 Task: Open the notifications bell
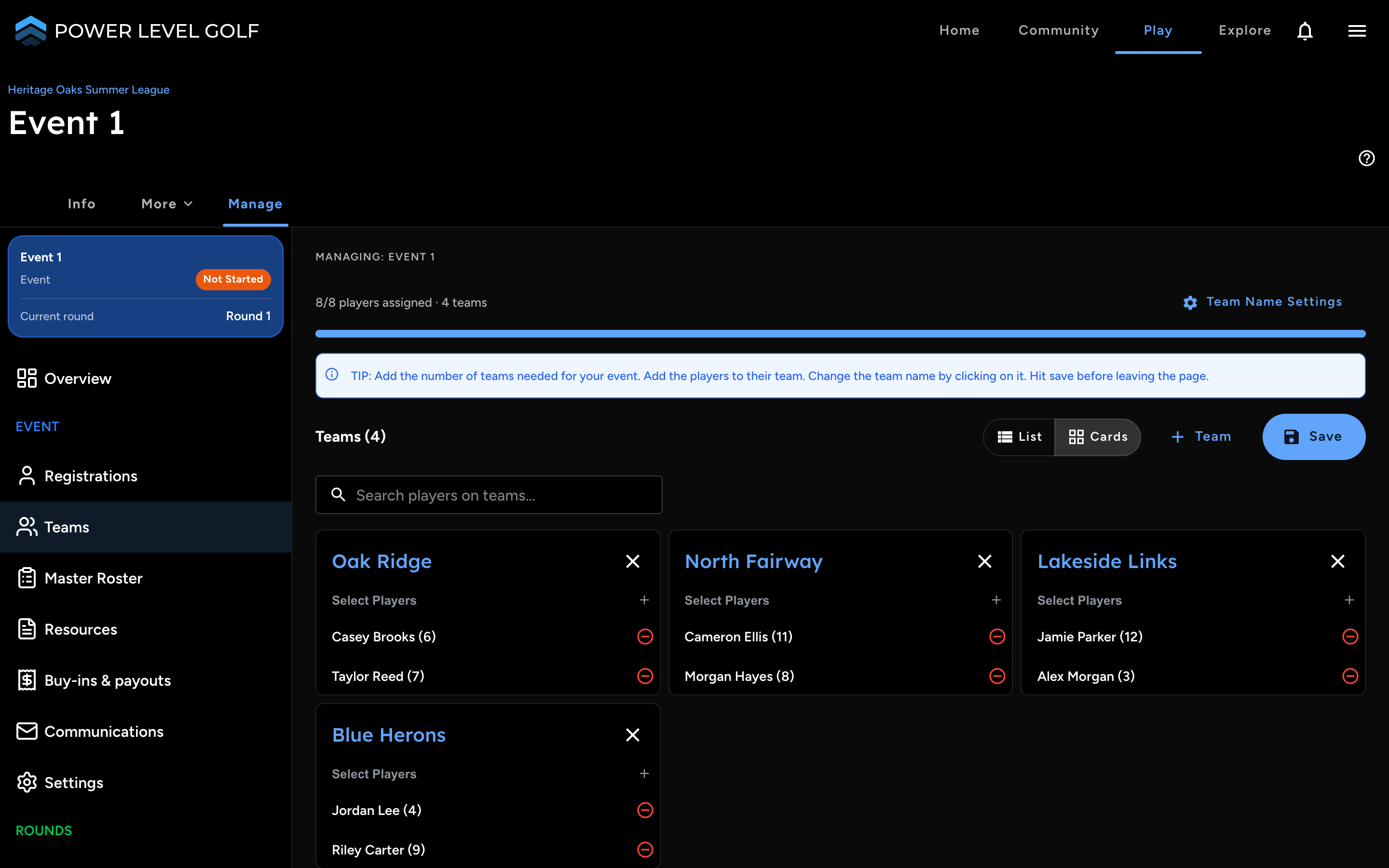pyautogui.click(x=1305, y=31)
